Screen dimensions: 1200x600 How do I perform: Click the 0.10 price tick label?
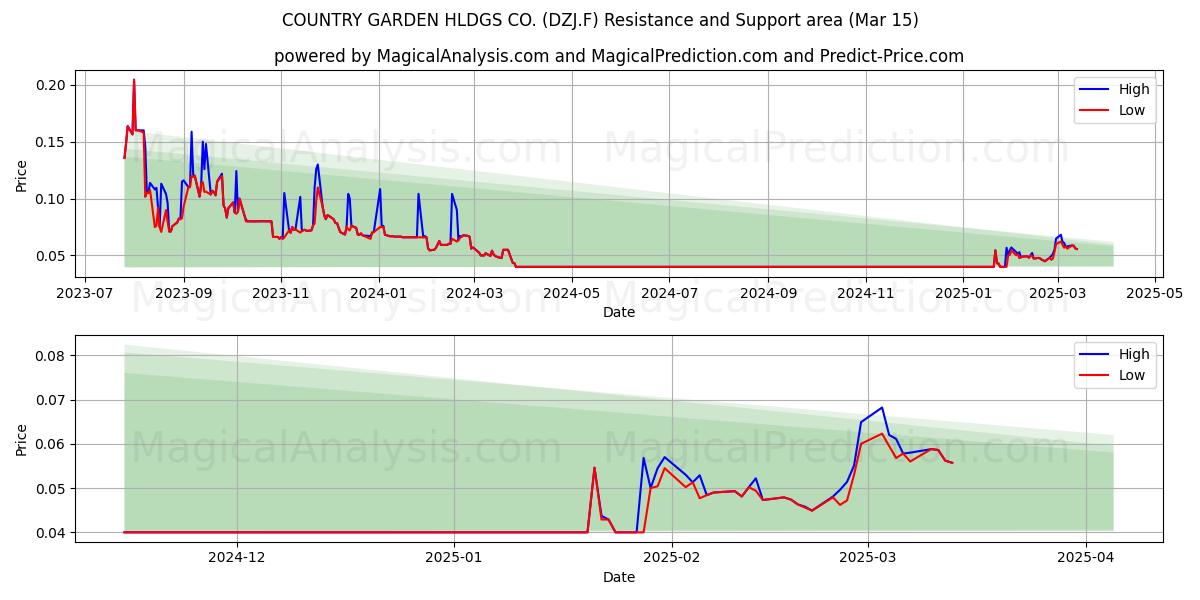tap(52, 199)
